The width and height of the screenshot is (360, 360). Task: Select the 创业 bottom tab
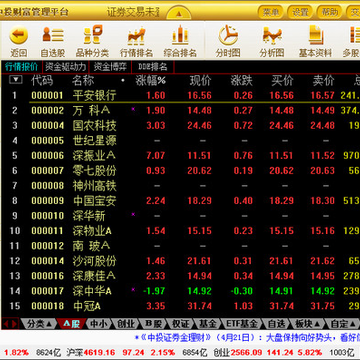coord(126,324)
